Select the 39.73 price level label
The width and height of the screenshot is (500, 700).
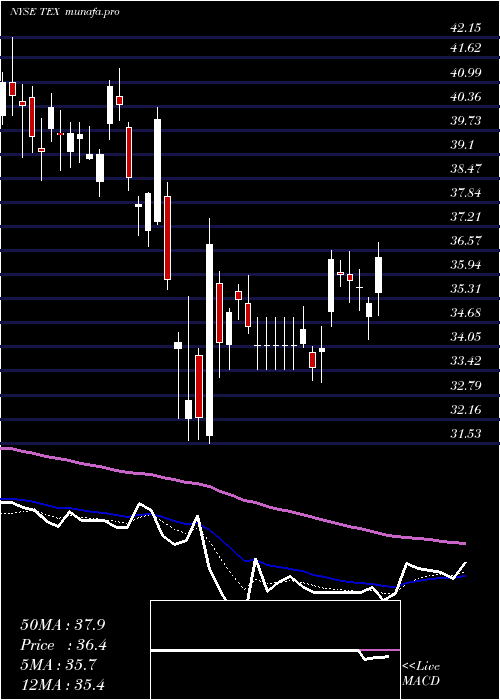[465, 121]
